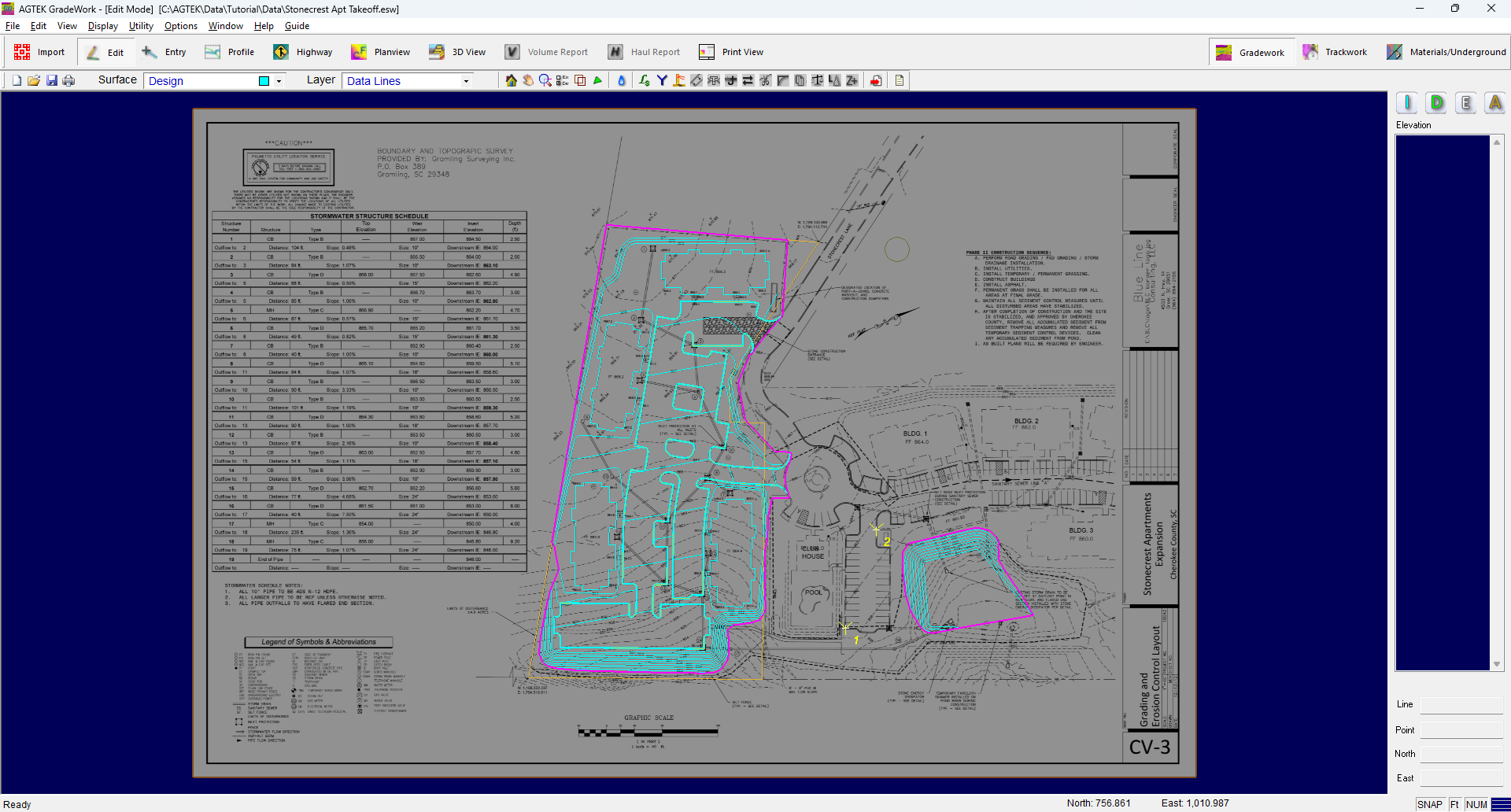Click the scissors trim tool
The width and height of the screenshot is (1511, 812).
[x=765, y=79]
